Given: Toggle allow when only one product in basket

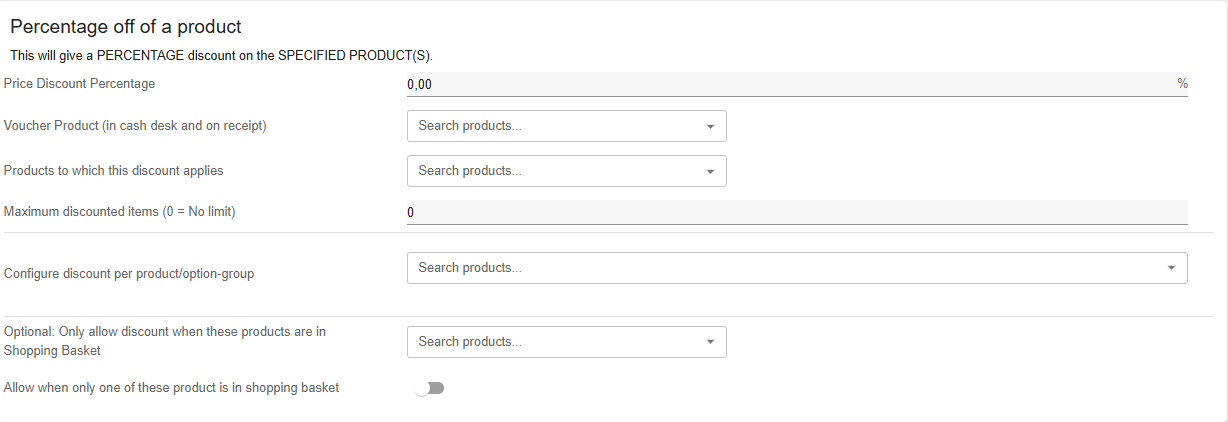Looking at the screenshot, I should tap(430, 388).
